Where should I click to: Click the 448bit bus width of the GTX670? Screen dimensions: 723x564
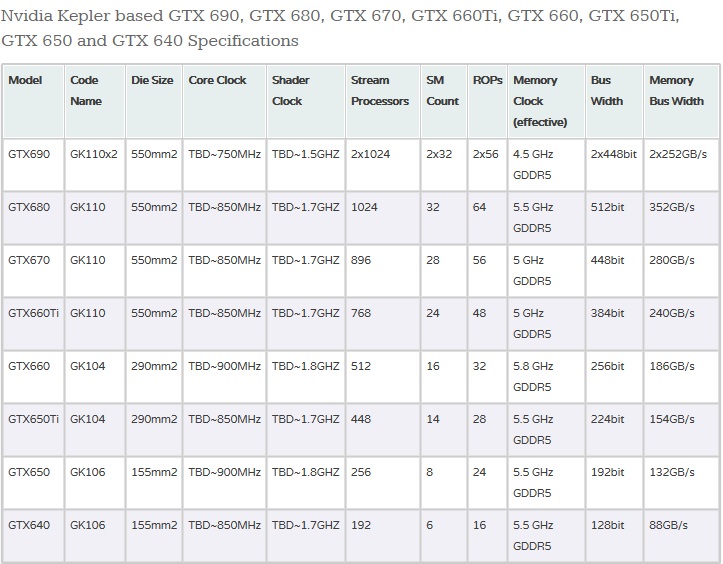click(x=614, y=271)
